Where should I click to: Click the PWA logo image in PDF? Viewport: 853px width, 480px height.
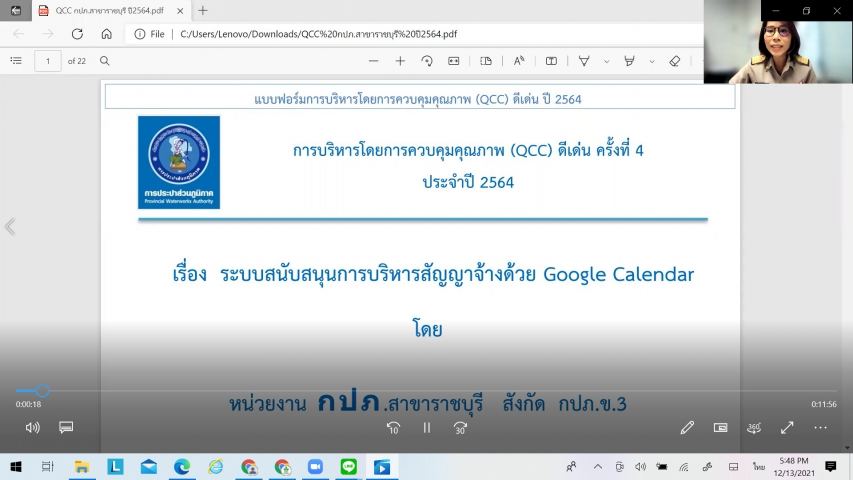[x=179, y=162]
